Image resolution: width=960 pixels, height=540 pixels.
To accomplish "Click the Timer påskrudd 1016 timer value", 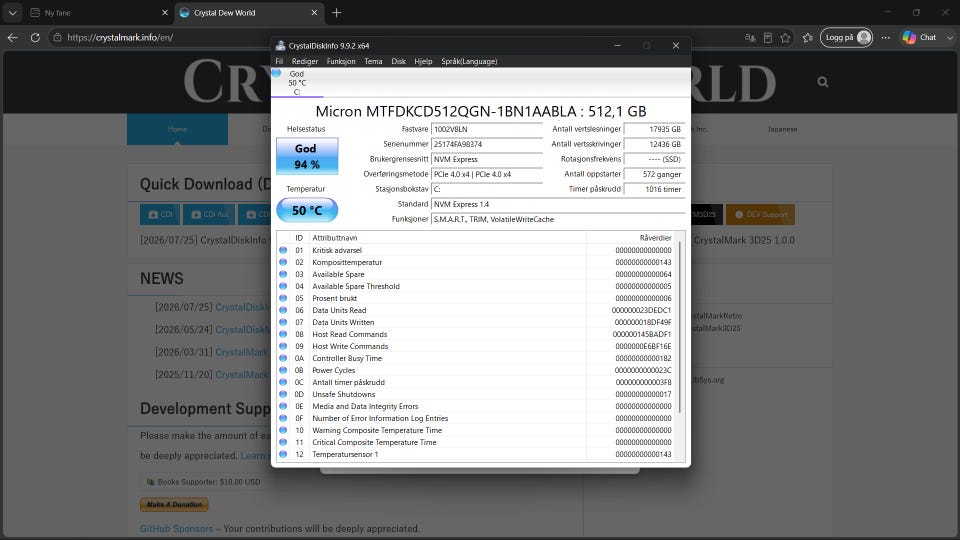I will 654,189.
